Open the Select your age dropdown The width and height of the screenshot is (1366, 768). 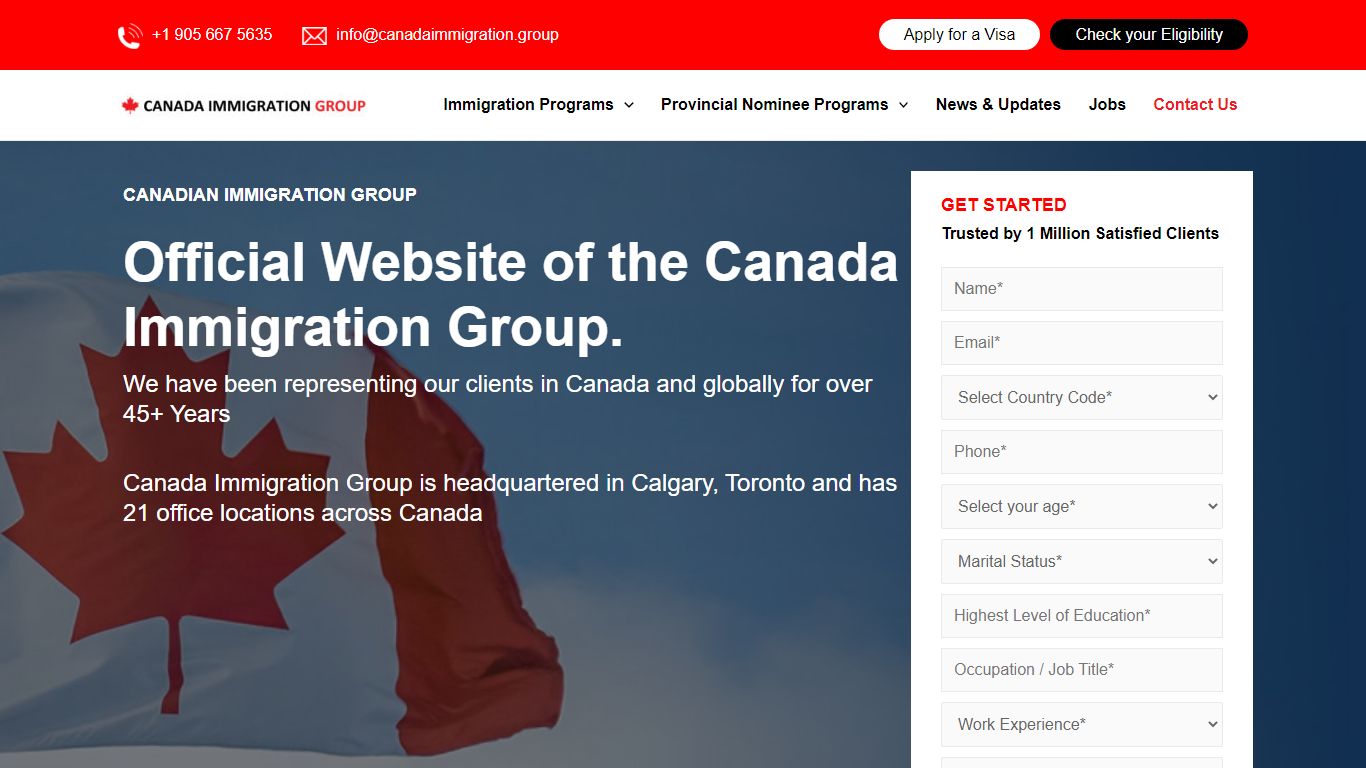click(1082, 507)
